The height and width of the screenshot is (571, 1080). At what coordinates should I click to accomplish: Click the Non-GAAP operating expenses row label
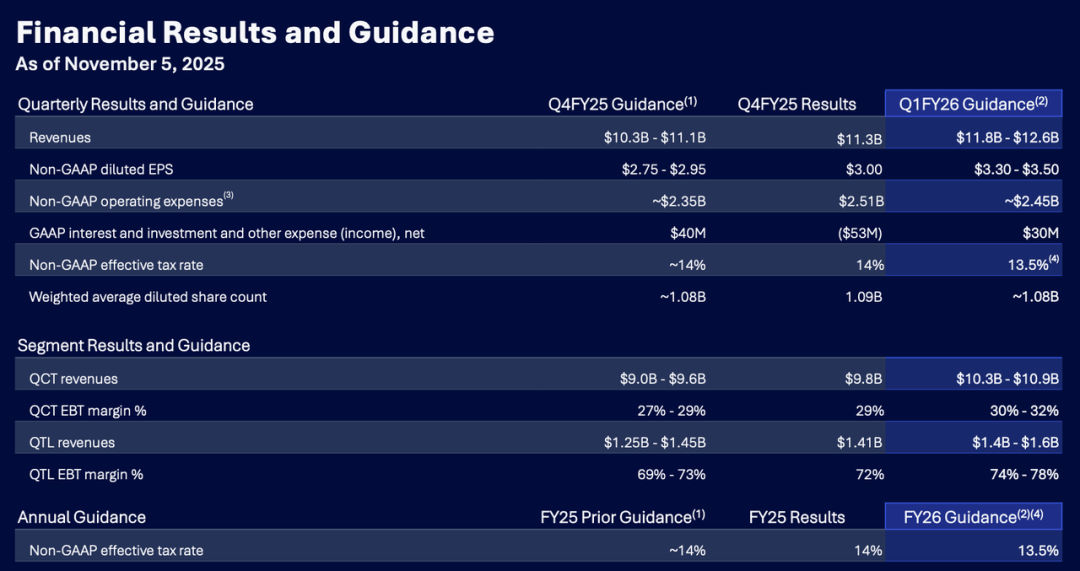(130, 201)
